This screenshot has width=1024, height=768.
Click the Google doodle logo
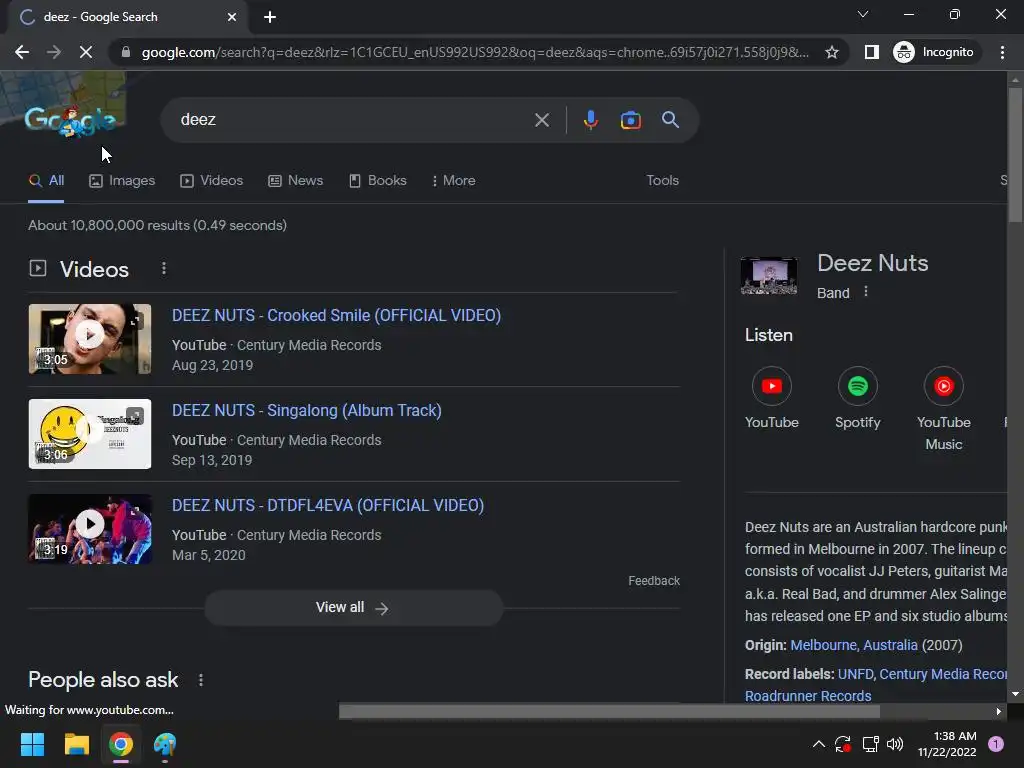(71, 121)
